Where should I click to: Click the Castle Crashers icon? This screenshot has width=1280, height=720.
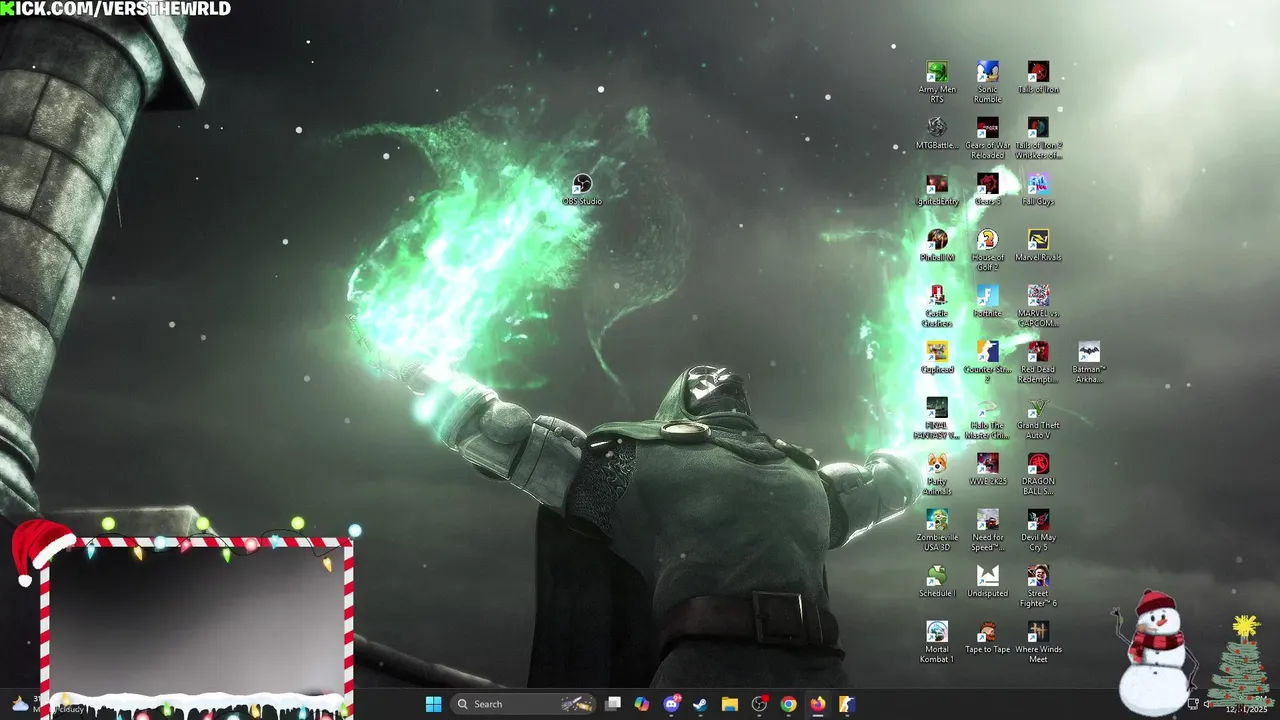pyautogui.click(x=937, y=306)
